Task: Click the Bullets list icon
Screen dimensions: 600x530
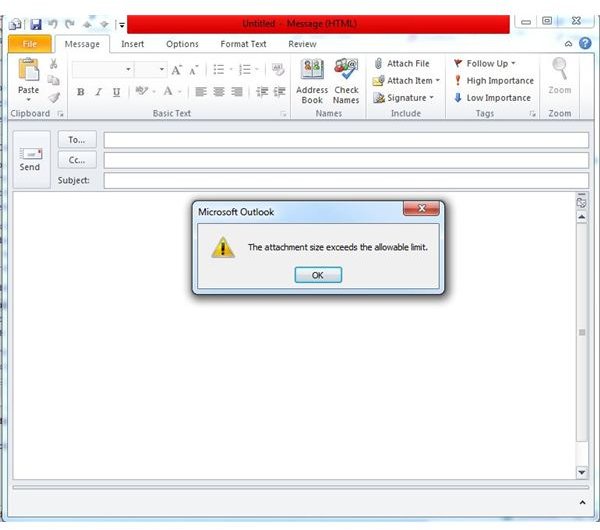Action: (x=219, y=69)
